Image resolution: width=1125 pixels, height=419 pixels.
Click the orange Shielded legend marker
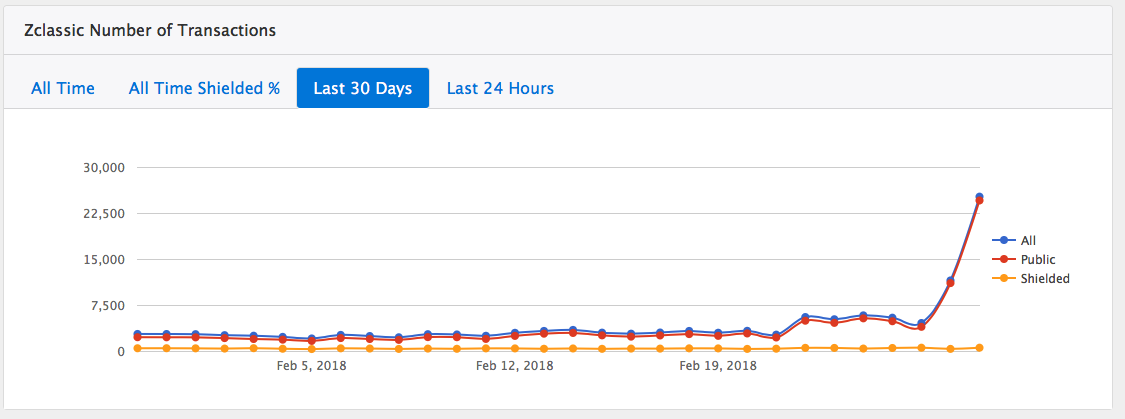1004,278
